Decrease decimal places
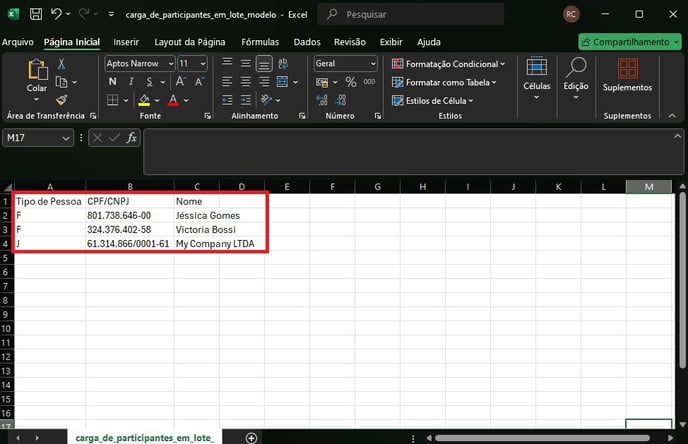688x444 pixels. 341,100
